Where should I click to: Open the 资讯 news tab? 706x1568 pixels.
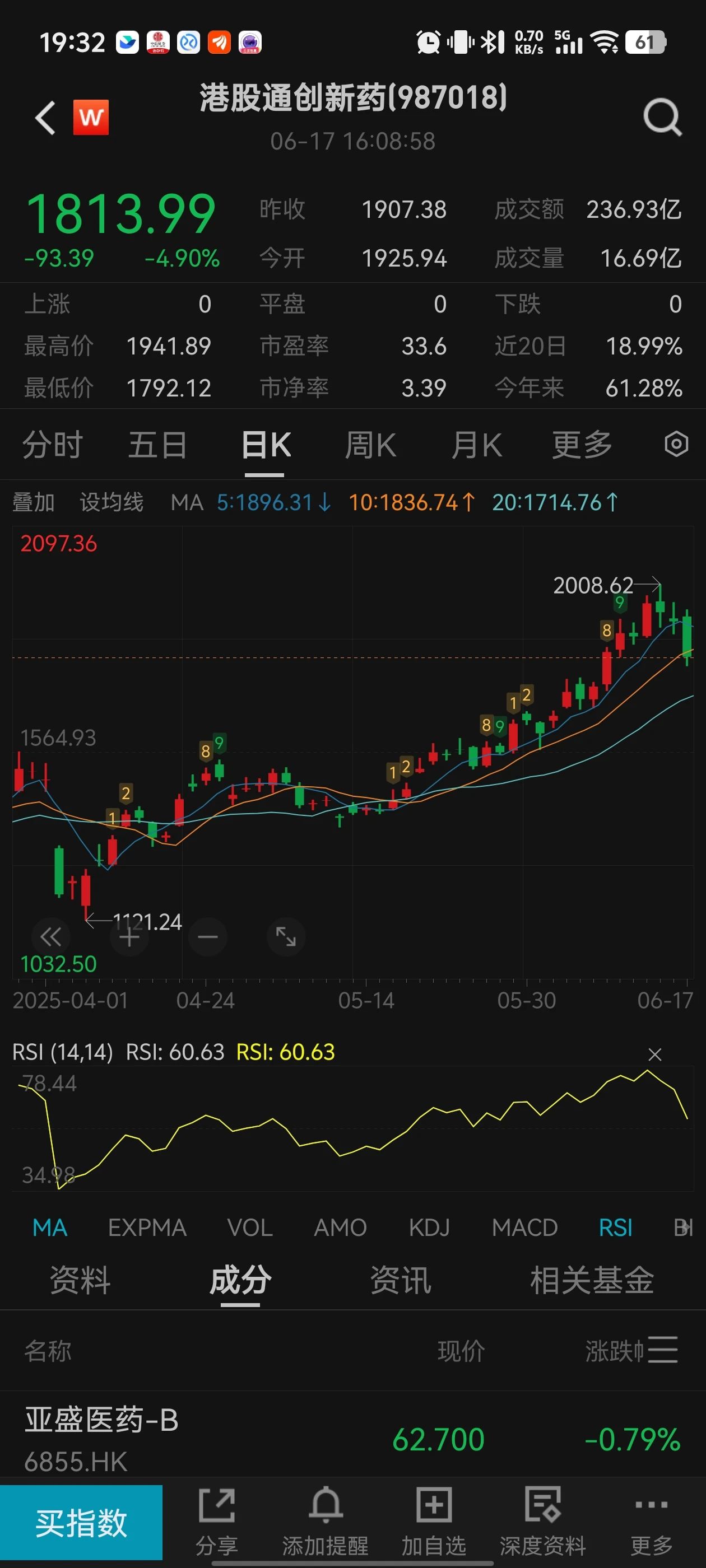[x=401, y=1280]
